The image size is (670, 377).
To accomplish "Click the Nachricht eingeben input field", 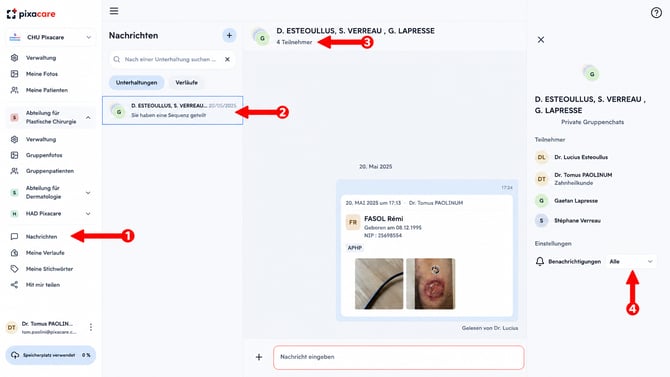I will click(398, 357).
